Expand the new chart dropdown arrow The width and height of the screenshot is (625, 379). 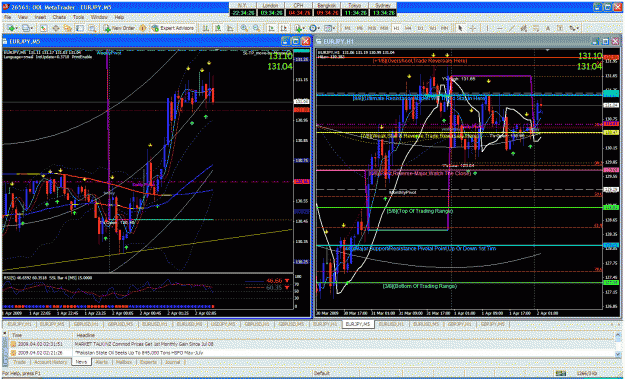(x=17, y=28)
